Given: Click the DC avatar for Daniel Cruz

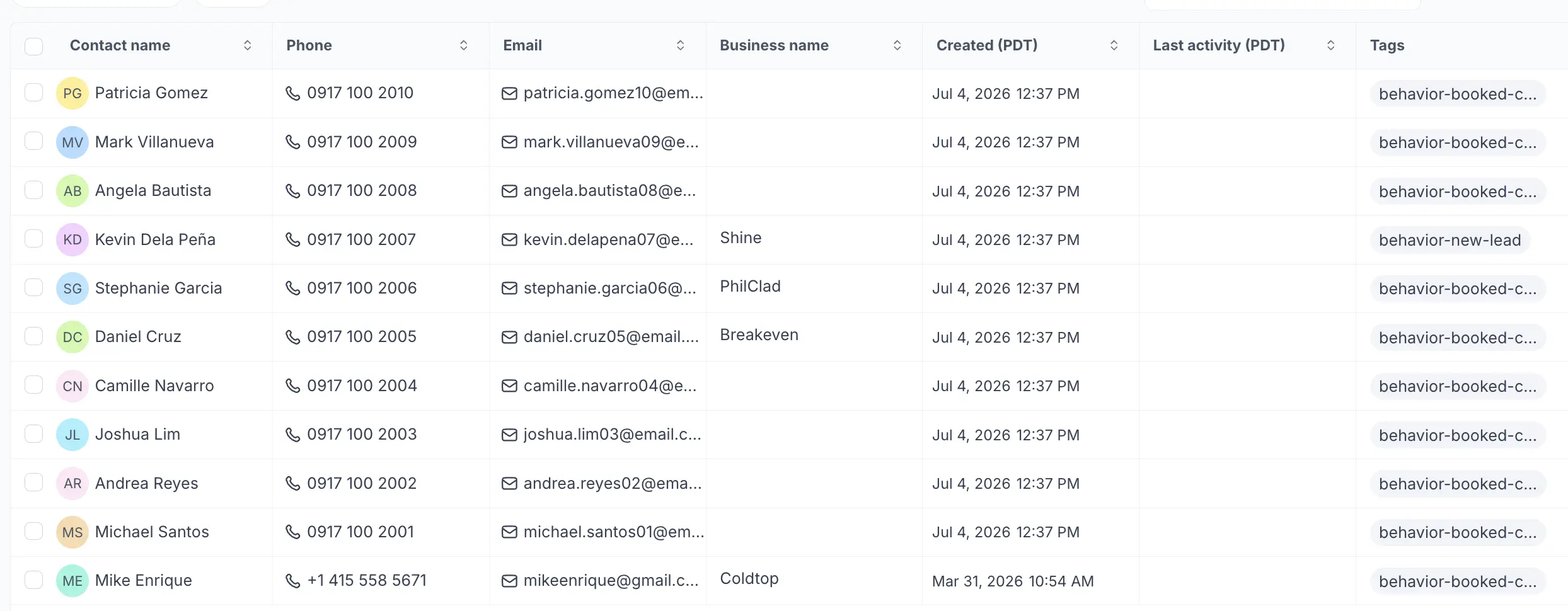Looking at the screenshot, I should click(x=72, y=337).
